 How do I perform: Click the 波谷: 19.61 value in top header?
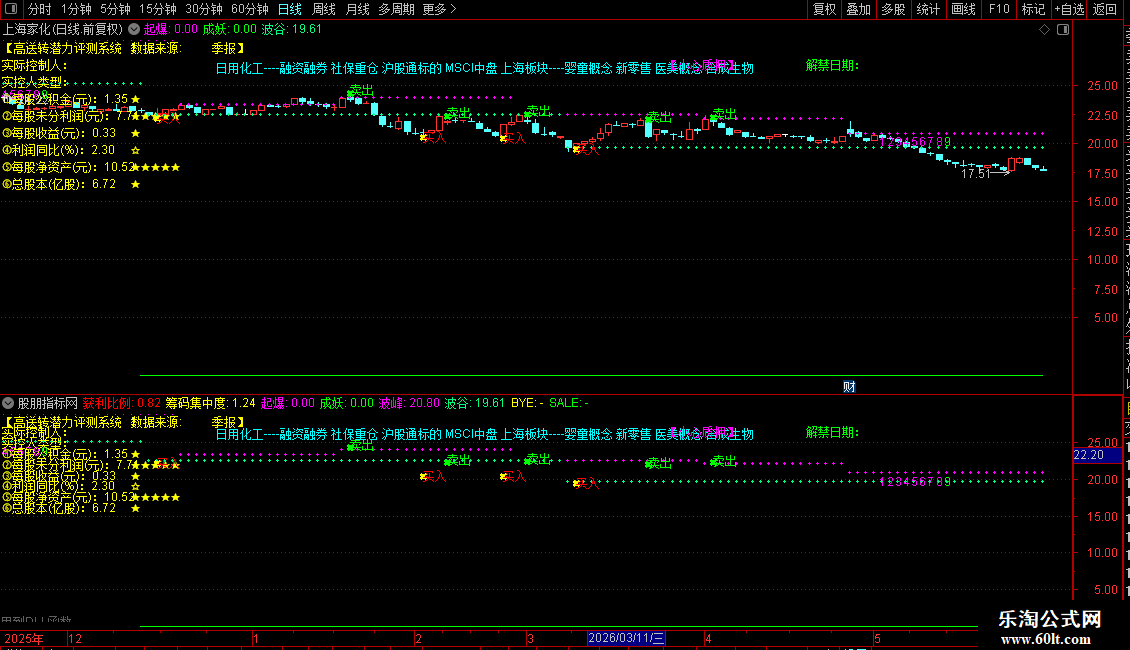[291, 30]
